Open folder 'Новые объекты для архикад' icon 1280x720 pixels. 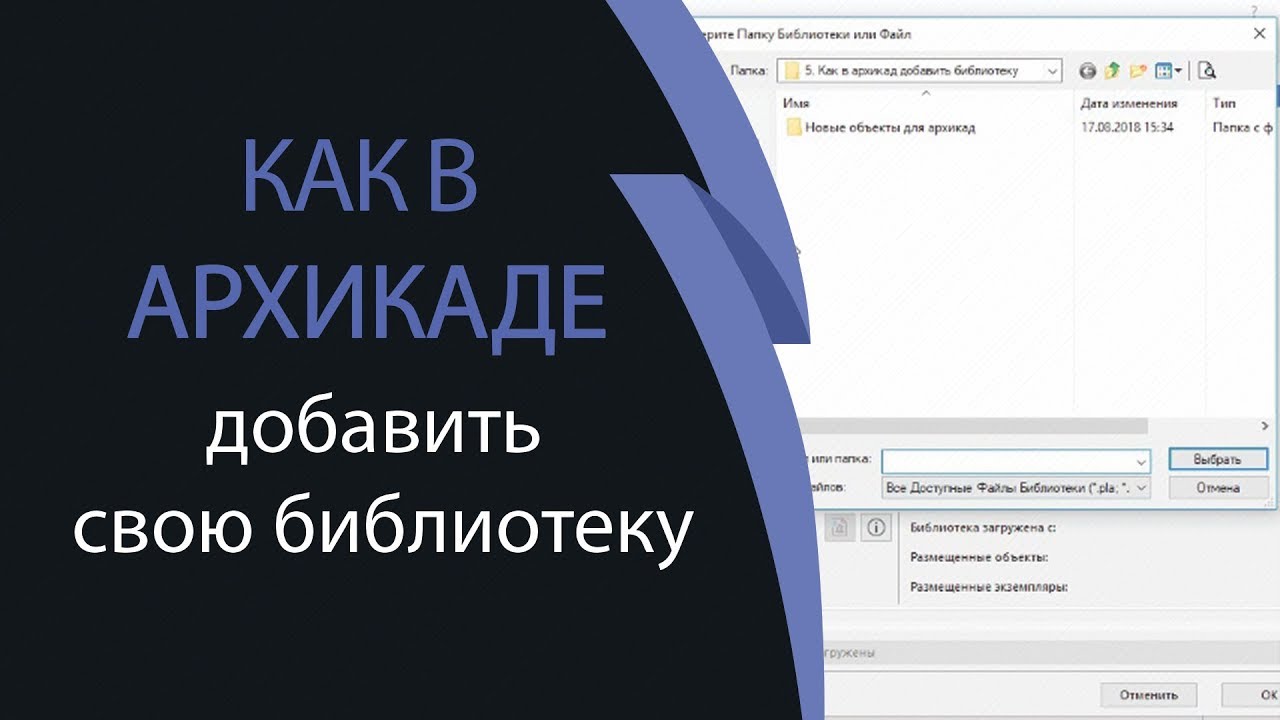[794, 127]
